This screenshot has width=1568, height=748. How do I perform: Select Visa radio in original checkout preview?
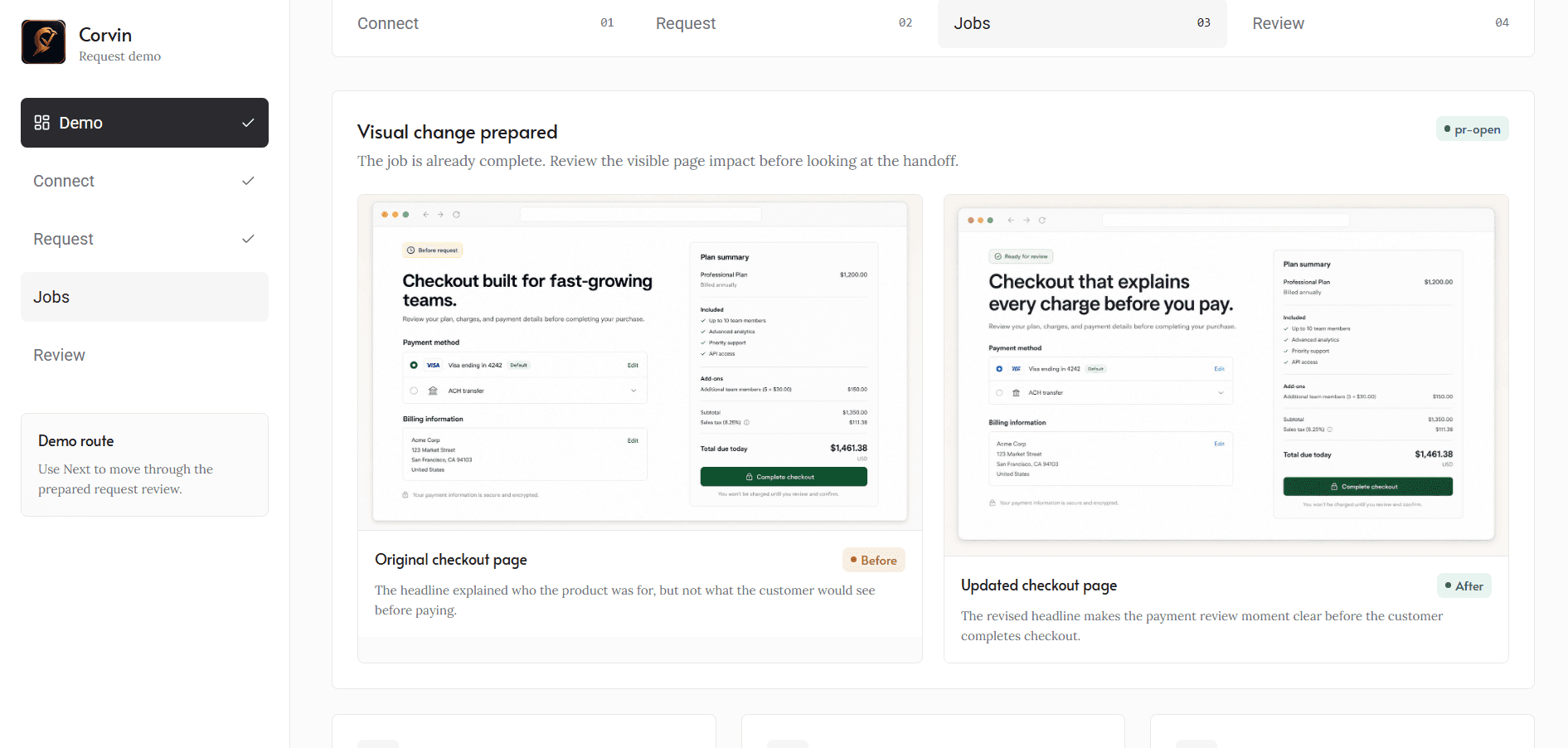(x=414, y=365)
